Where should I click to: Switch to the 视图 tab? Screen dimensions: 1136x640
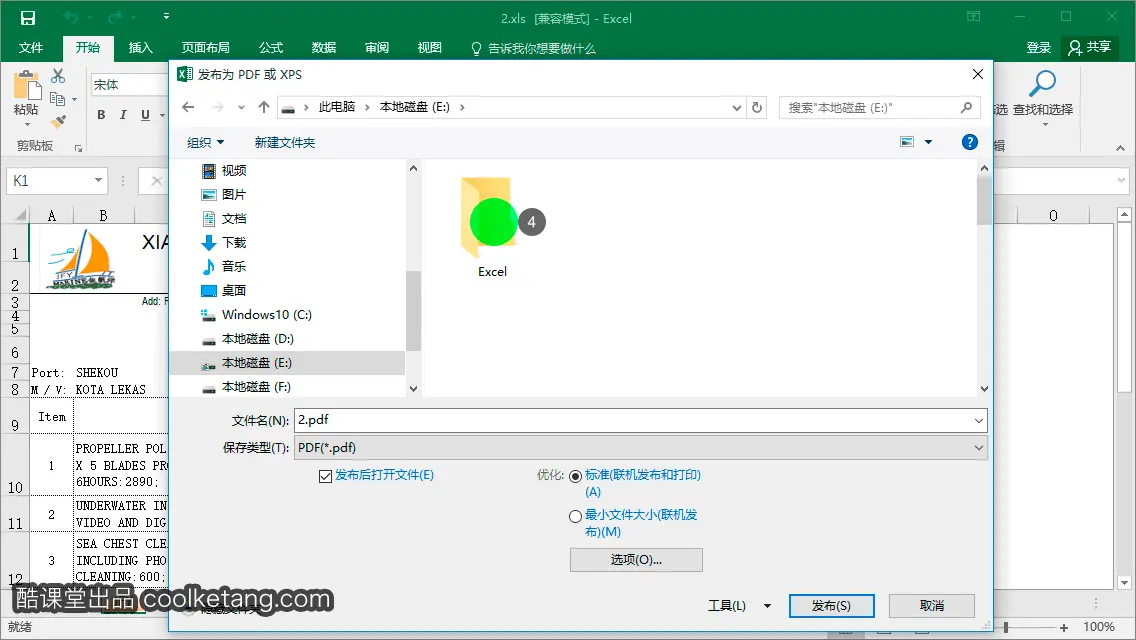coord(430,48)
